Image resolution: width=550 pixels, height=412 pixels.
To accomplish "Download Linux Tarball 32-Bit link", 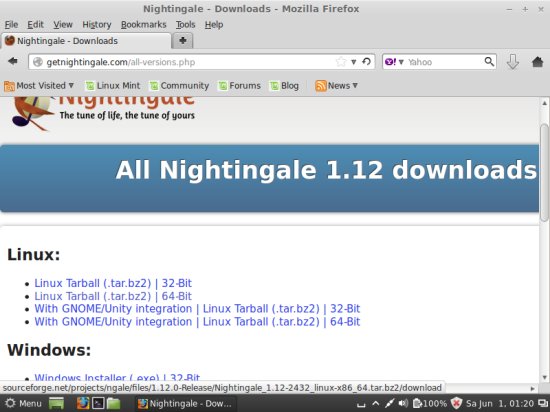I will [x=113, y=283].
